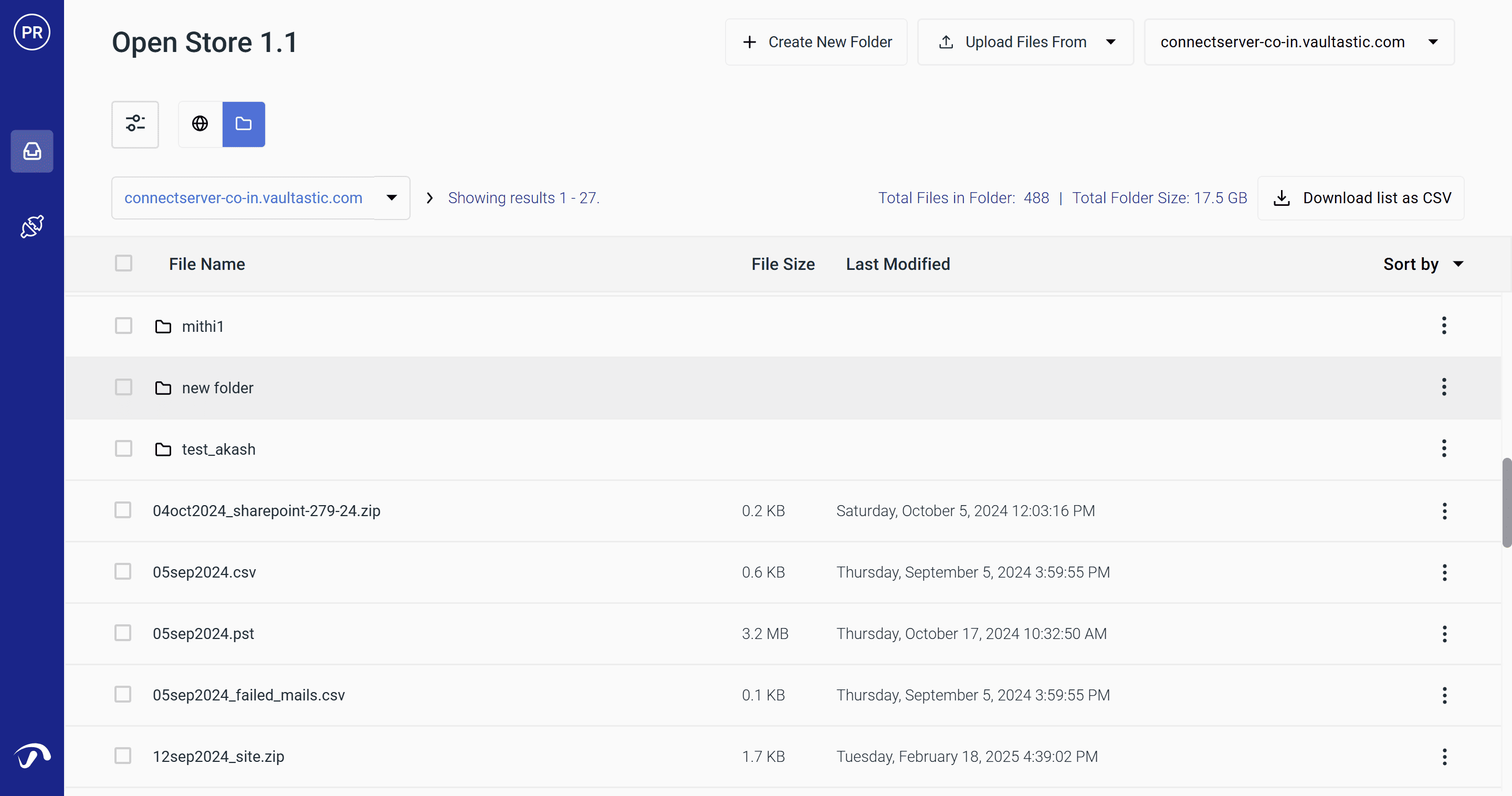Click Create New Folder button
Image resolution: width=1512 pixels, height=796 pixels.
pyautogui.click(x=816, y=42)
